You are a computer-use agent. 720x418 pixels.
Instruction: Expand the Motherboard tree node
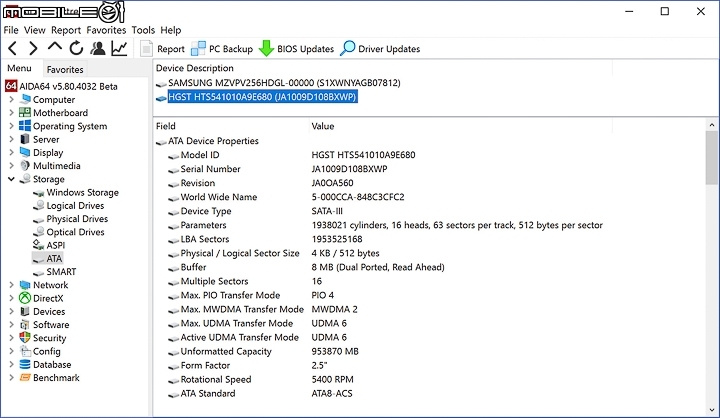click(x=11, y=113)
